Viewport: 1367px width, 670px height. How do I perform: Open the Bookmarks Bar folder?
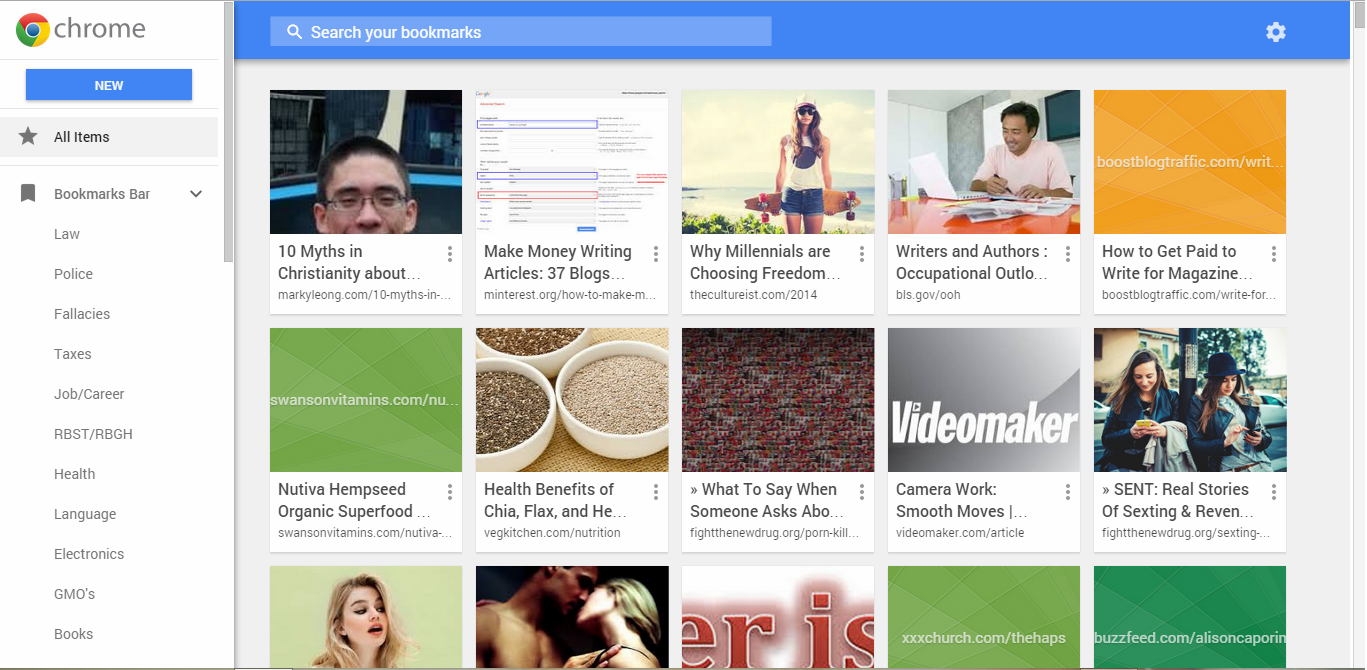coord(102,194)
